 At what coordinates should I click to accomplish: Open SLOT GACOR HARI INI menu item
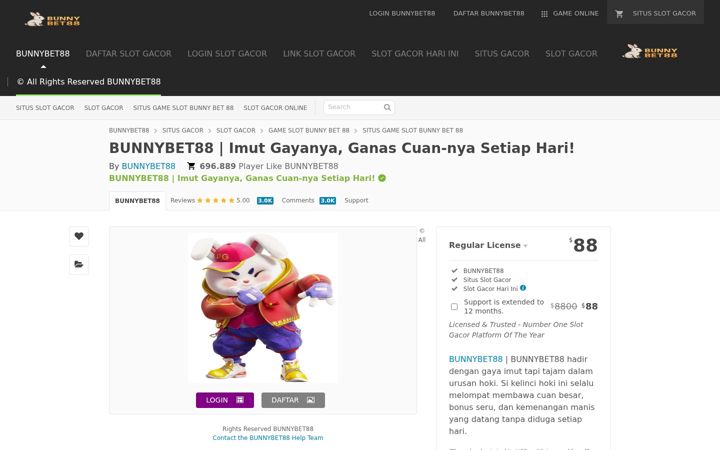point(415,54)
